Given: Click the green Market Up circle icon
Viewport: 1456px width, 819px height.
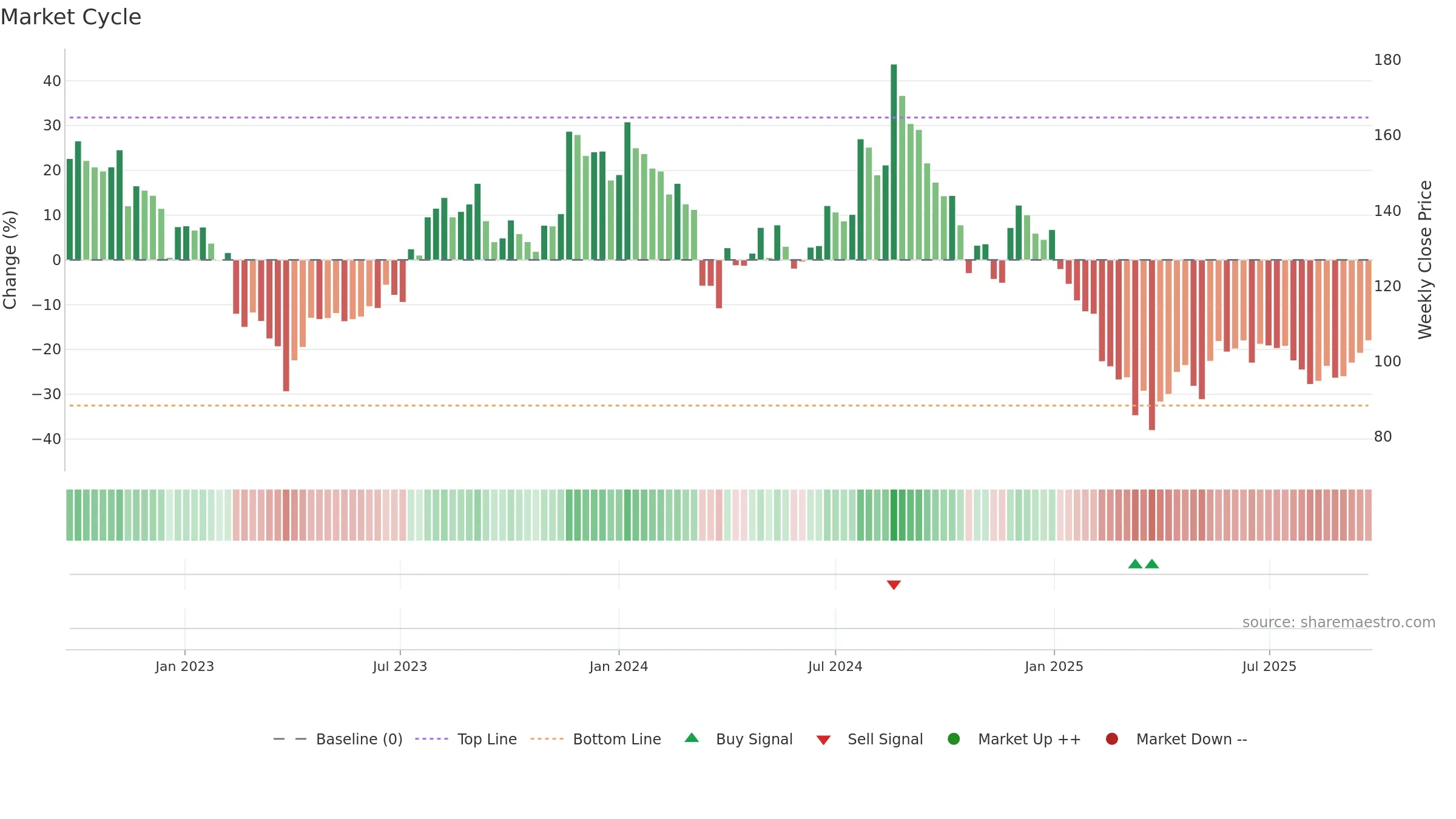Looking at the screenshot, I should point(954,739).
